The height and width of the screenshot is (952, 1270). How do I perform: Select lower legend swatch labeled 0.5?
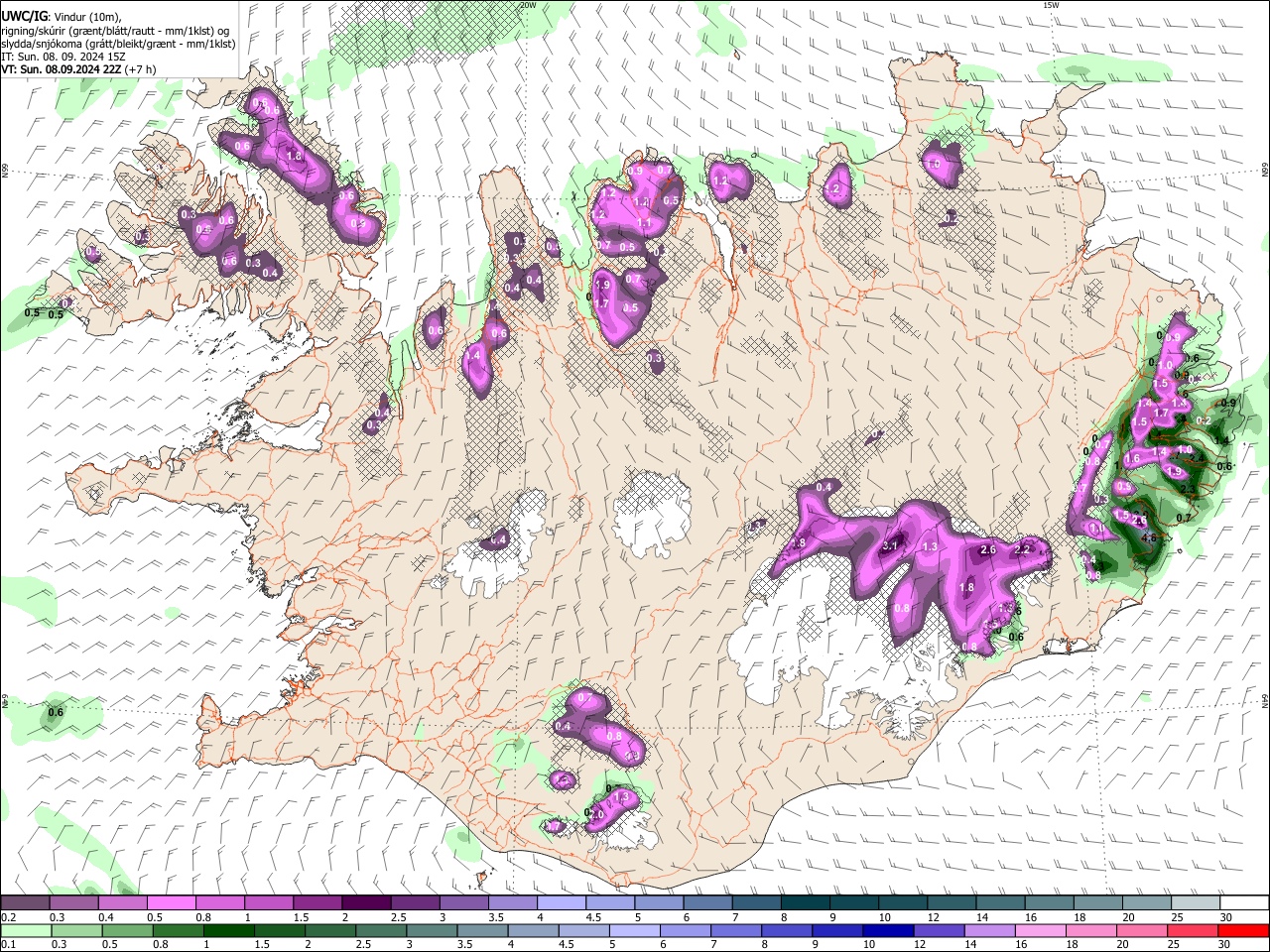[x=127, y=931]
